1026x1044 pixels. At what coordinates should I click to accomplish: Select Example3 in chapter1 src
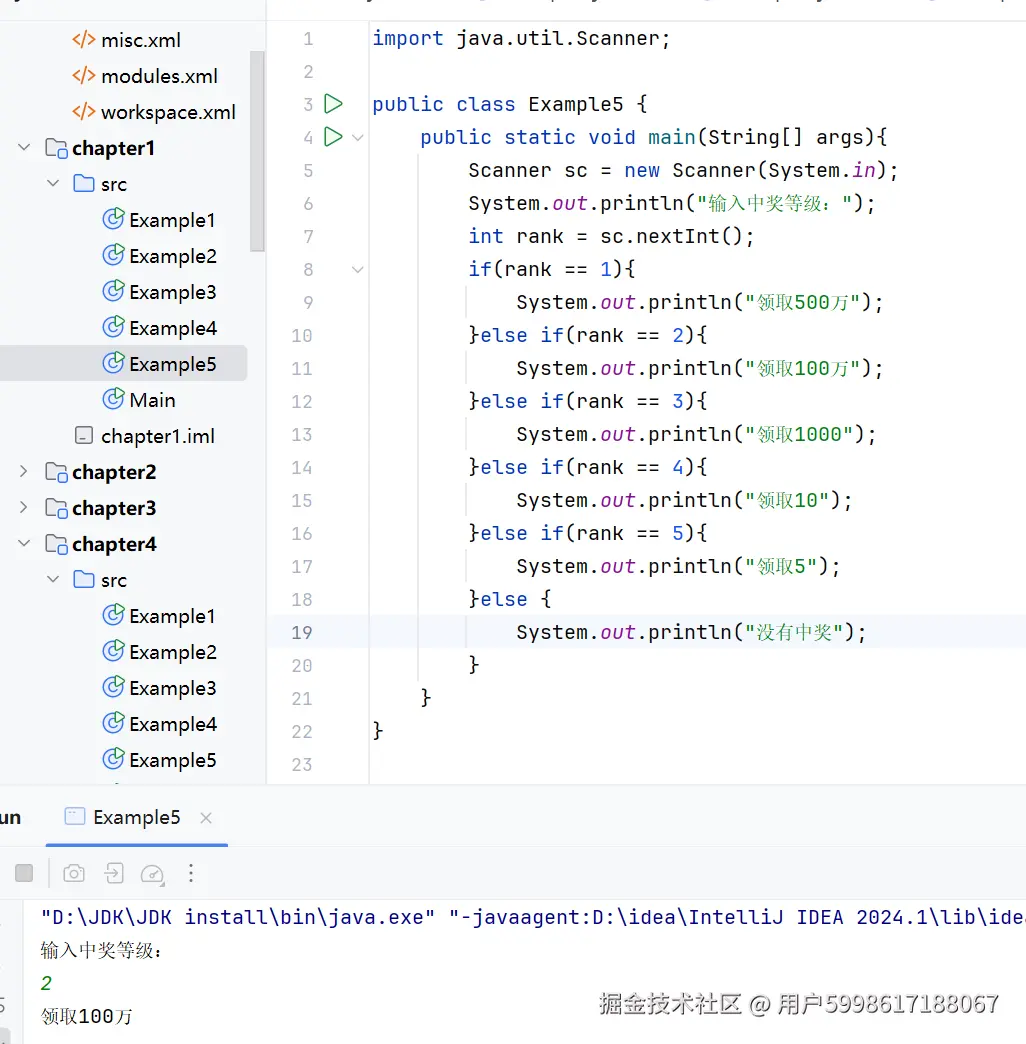coord(160,292)
